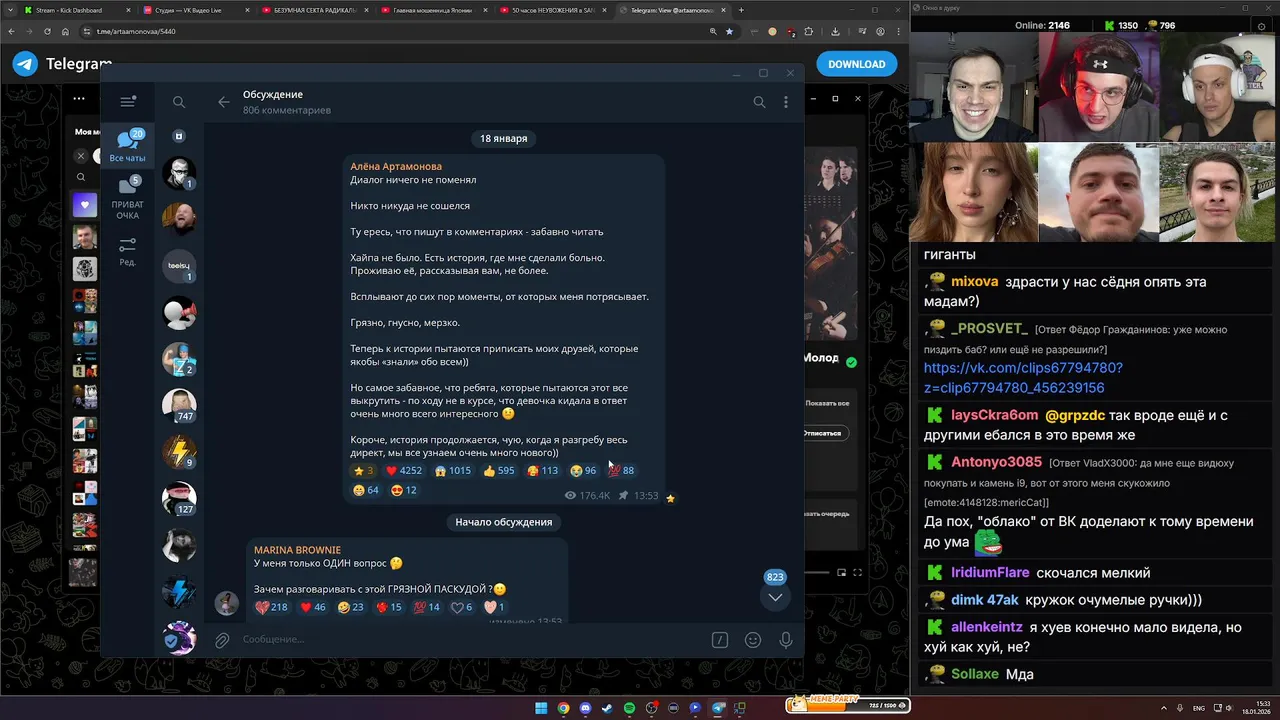Click the scream reaction showing 1015
Viewport: 1280px width, 720px height.
pyautogui.click(x=453, y=470)
